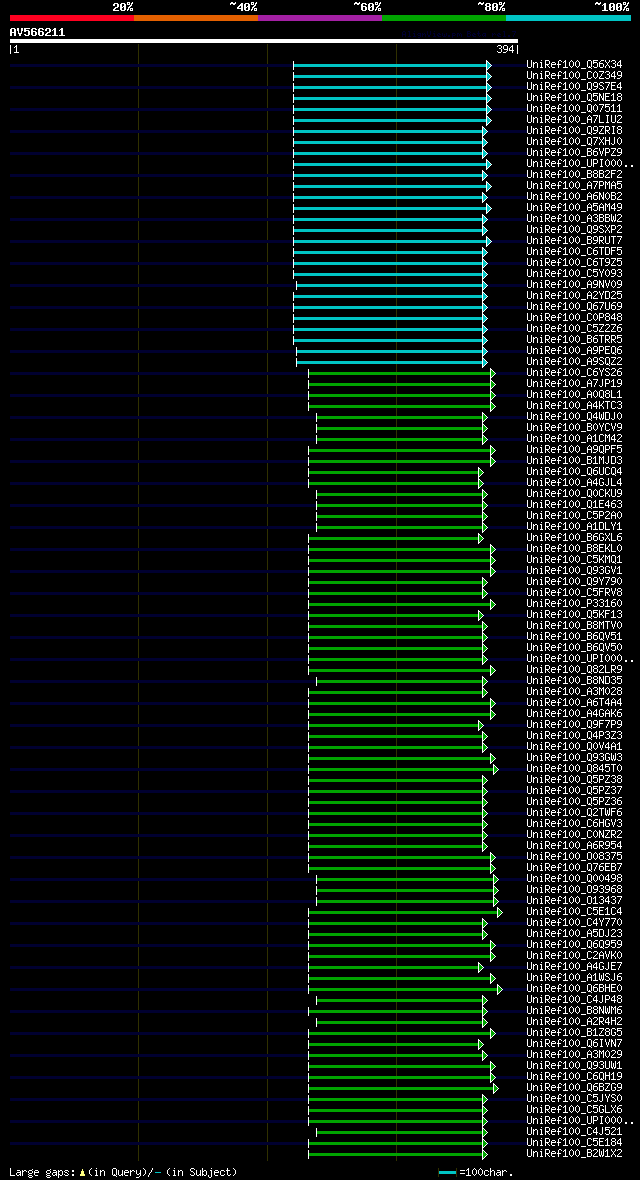Screen dimensions: 640x1180
Task: Click the cyan ~100% legend segment
Action: pyautogui.click(x=568, y=17)
